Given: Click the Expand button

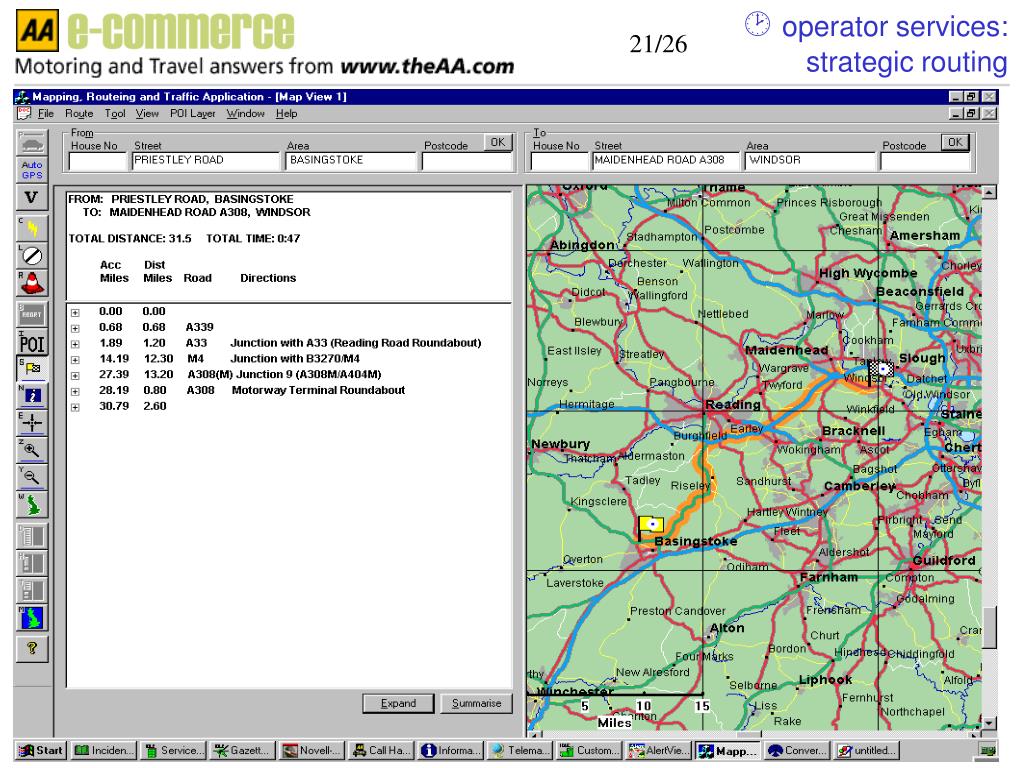Looking at the screenshot, I should pyautogui.click(x=398, y=703).
